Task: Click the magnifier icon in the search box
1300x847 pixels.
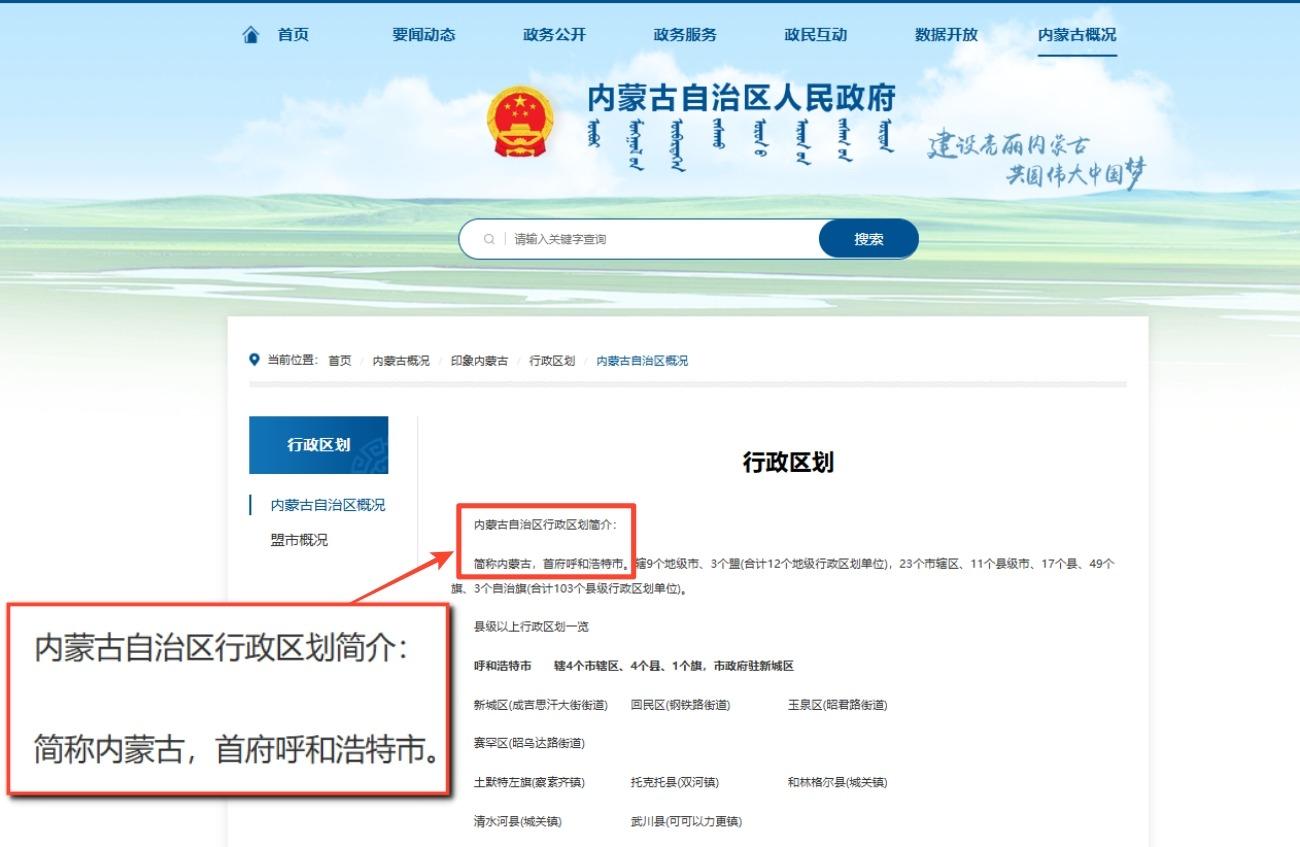Action: (x=489, y=240)
